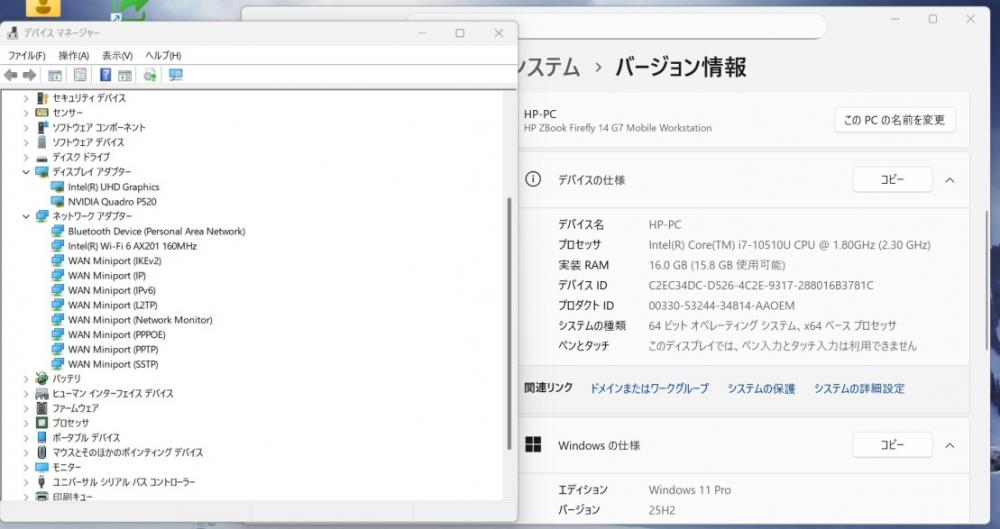
Task: Click the Back arrow in Device Manager toolbar
Action: [11, 75]
